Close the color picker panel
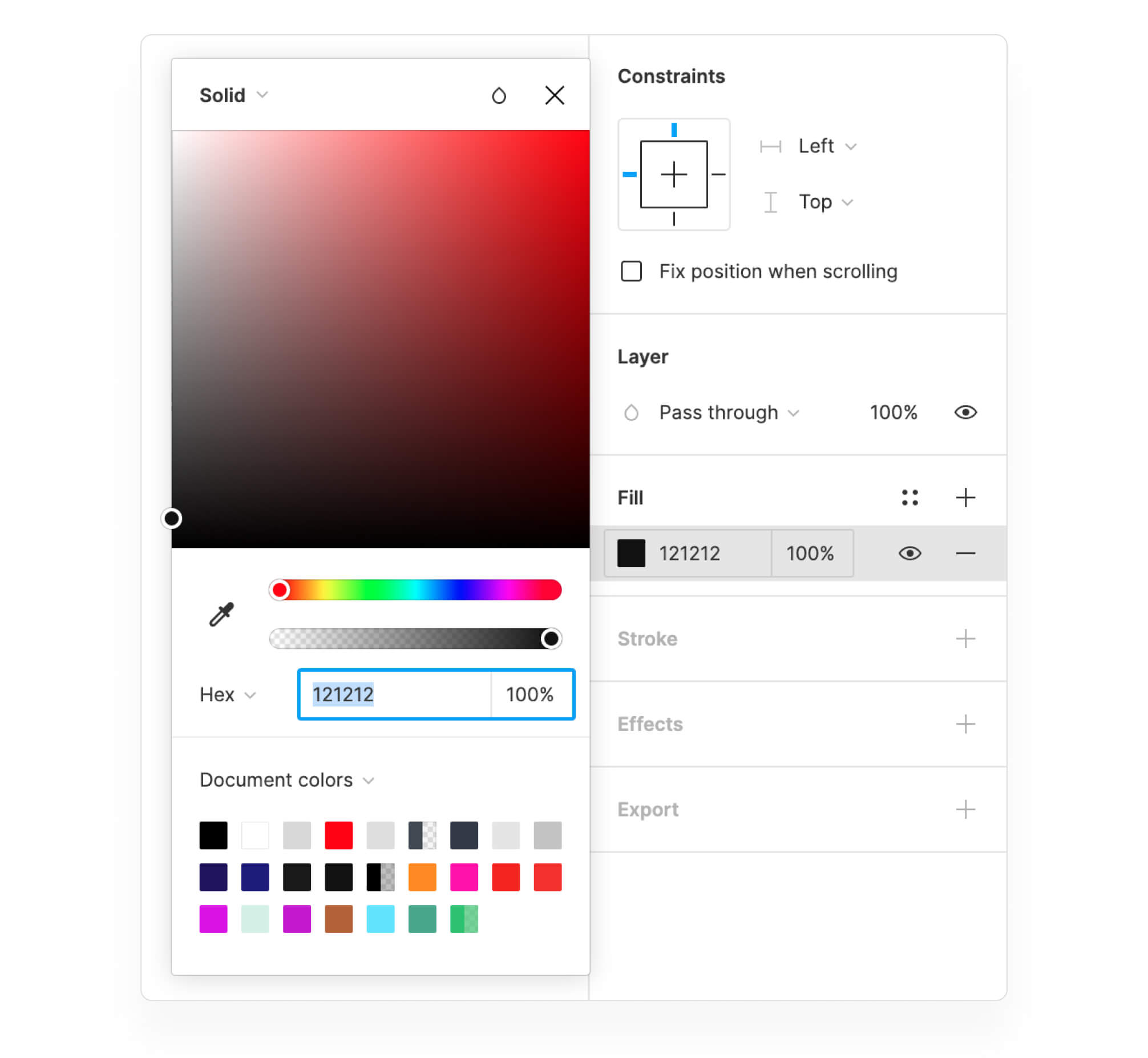1148x1058 pixels. coord(555,96)
